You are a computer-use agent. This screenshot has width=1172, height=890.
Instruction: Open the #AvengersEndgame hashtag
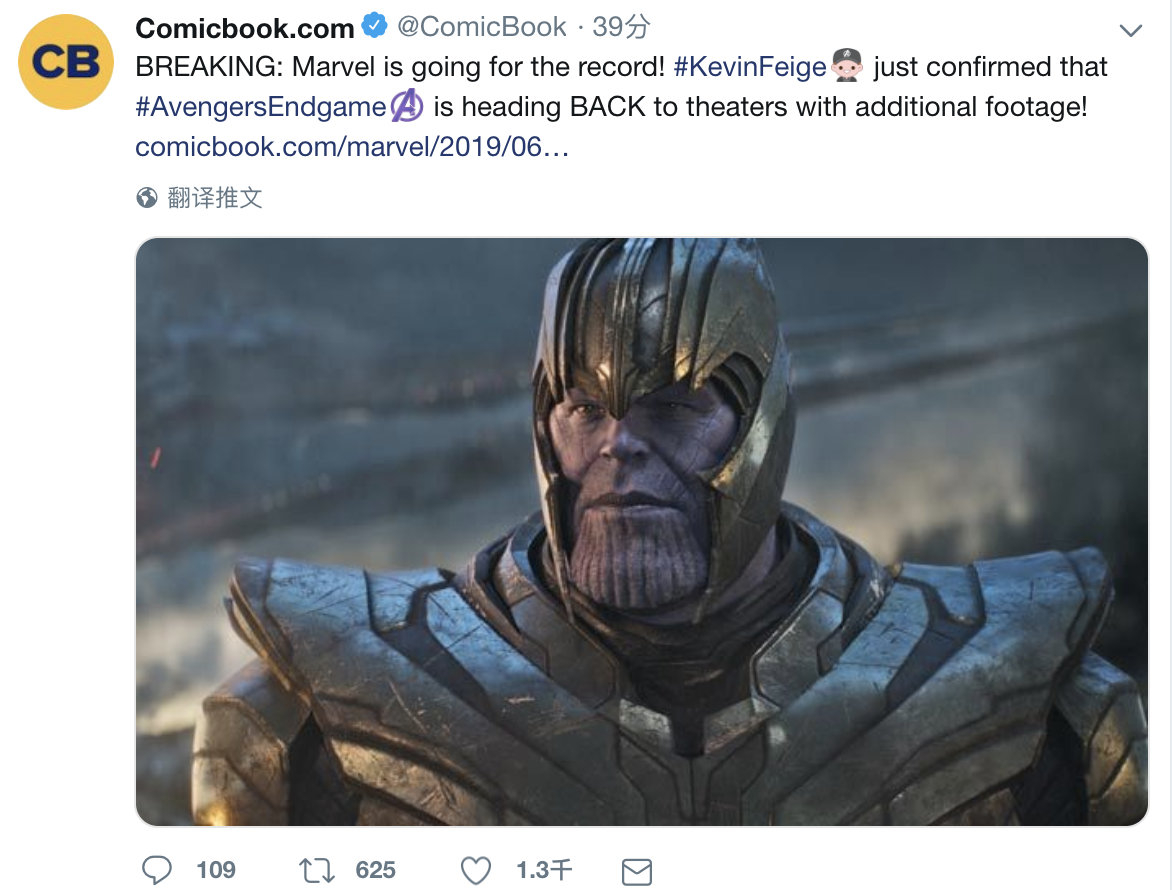pyautogui.click(x=260, y=107)
